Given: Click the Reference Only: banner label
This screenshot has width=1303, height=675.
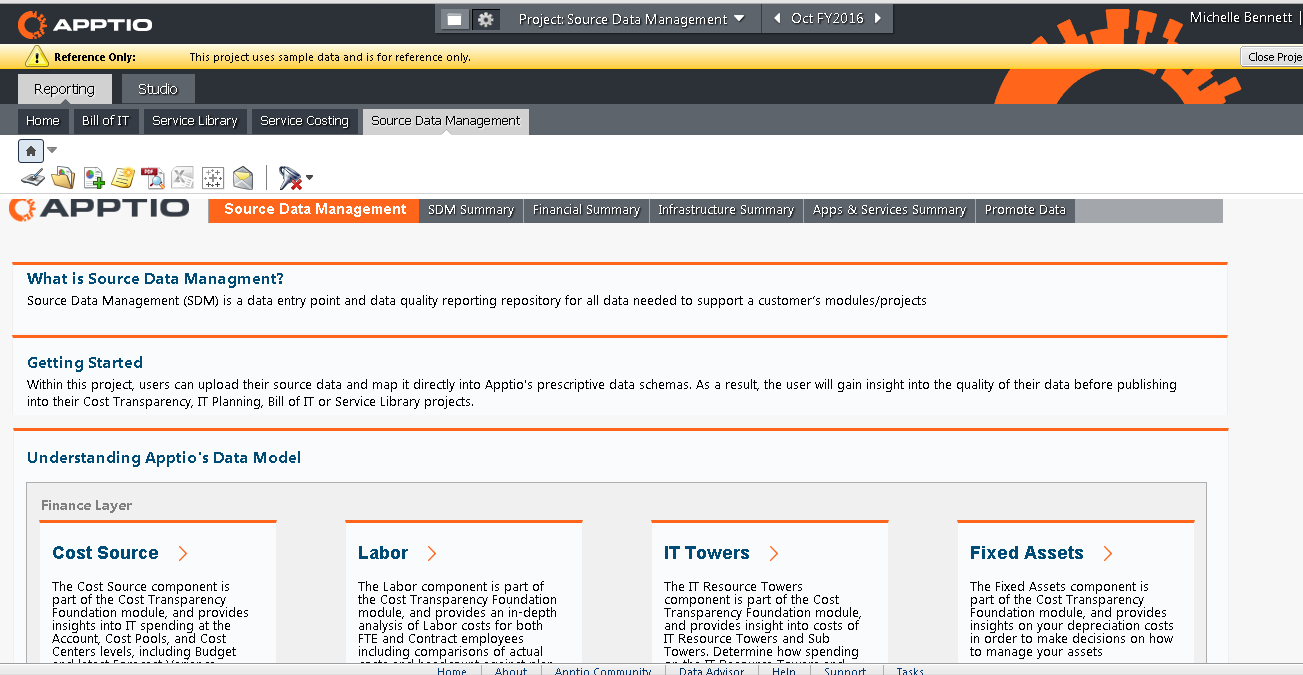Looking at the screenshot, I should pyautogui.click(x=95, y=57).
